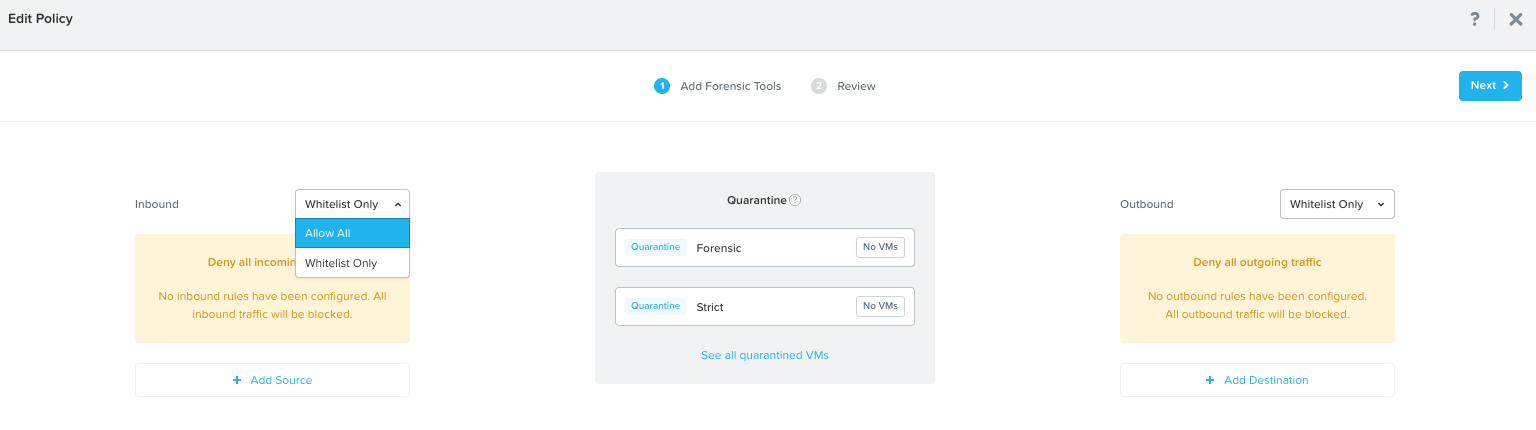Screen dimensions: 1536x430
Task: Click the Quarantine info question icon
Action: point(795,200)
